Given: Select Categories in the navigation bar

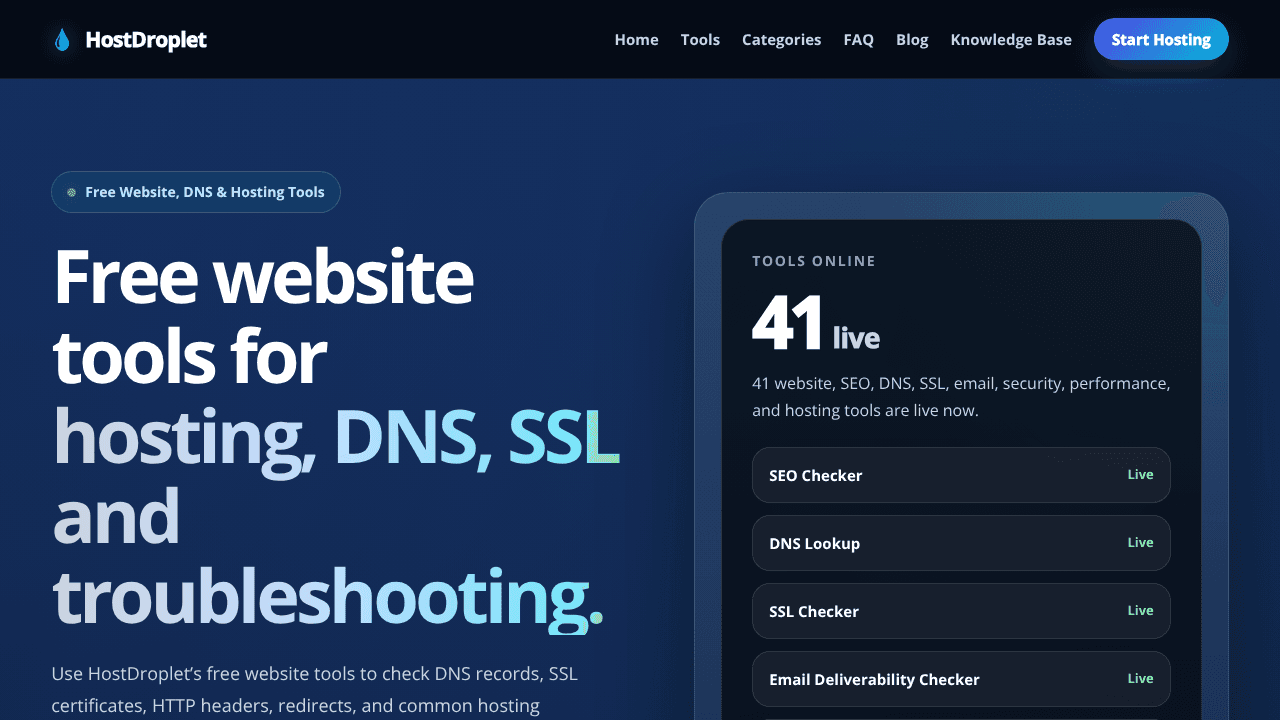Looking at the screenshot, I should coord(781,40).
